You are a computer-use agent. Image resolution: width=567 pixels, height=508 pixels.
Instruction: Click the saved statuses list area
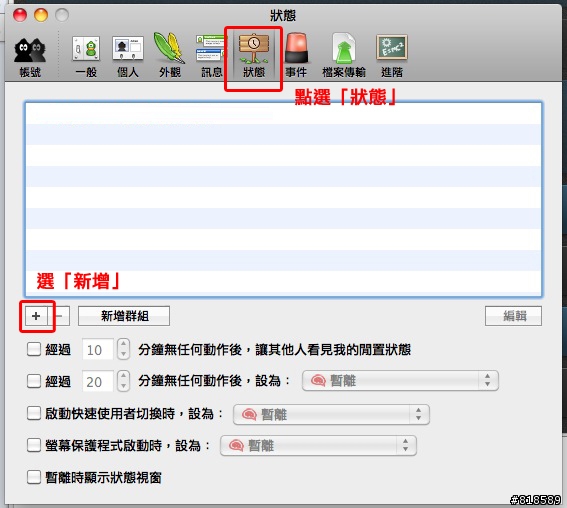tap(284, 199)
